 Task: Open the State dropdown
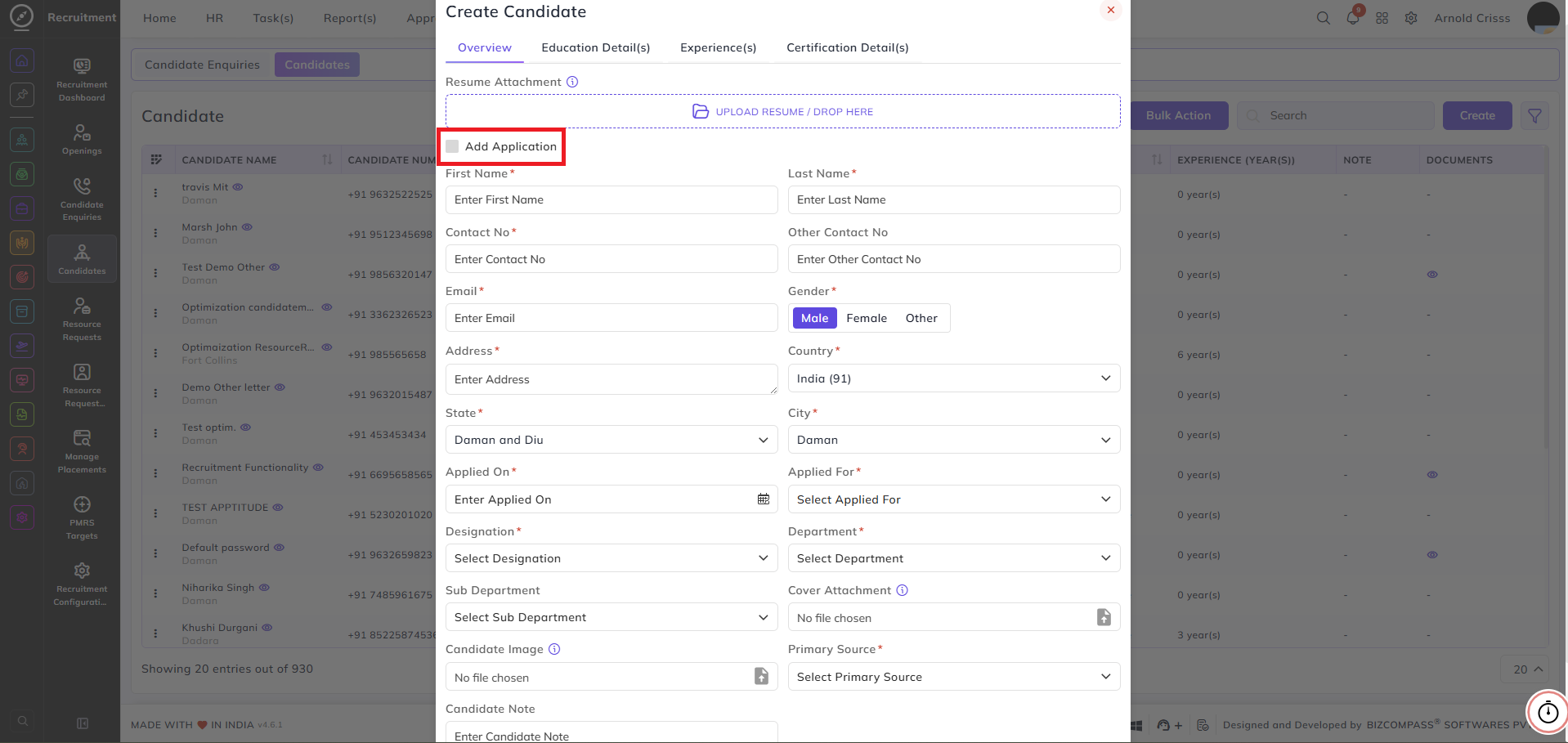611,440
